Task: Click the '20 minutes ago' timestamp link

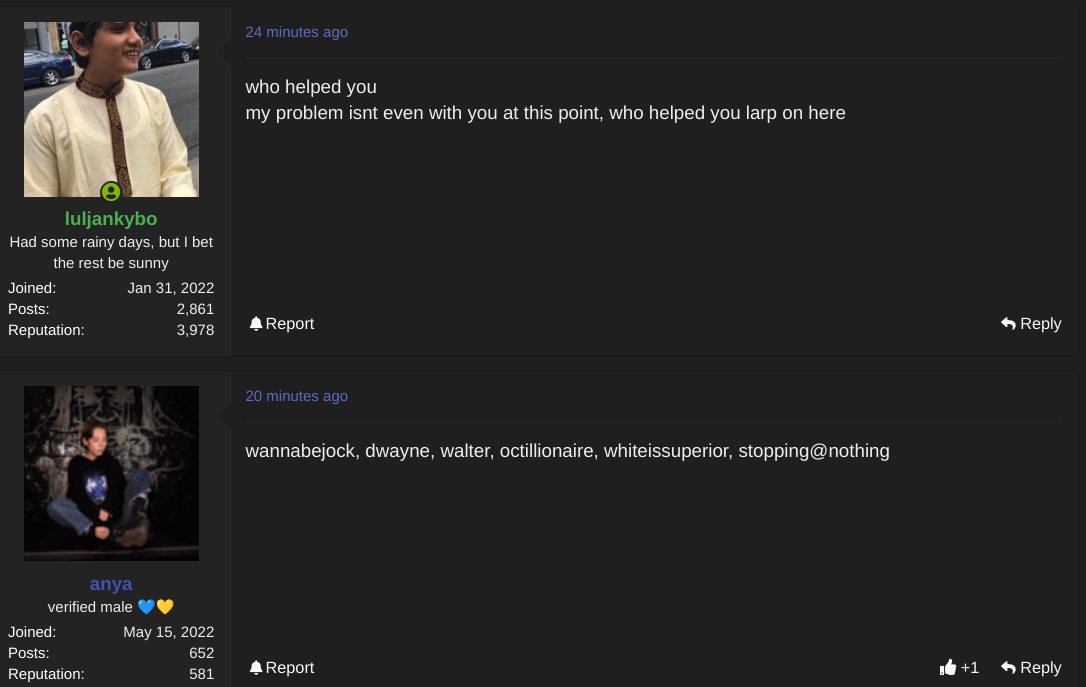Action: point(296,396)
